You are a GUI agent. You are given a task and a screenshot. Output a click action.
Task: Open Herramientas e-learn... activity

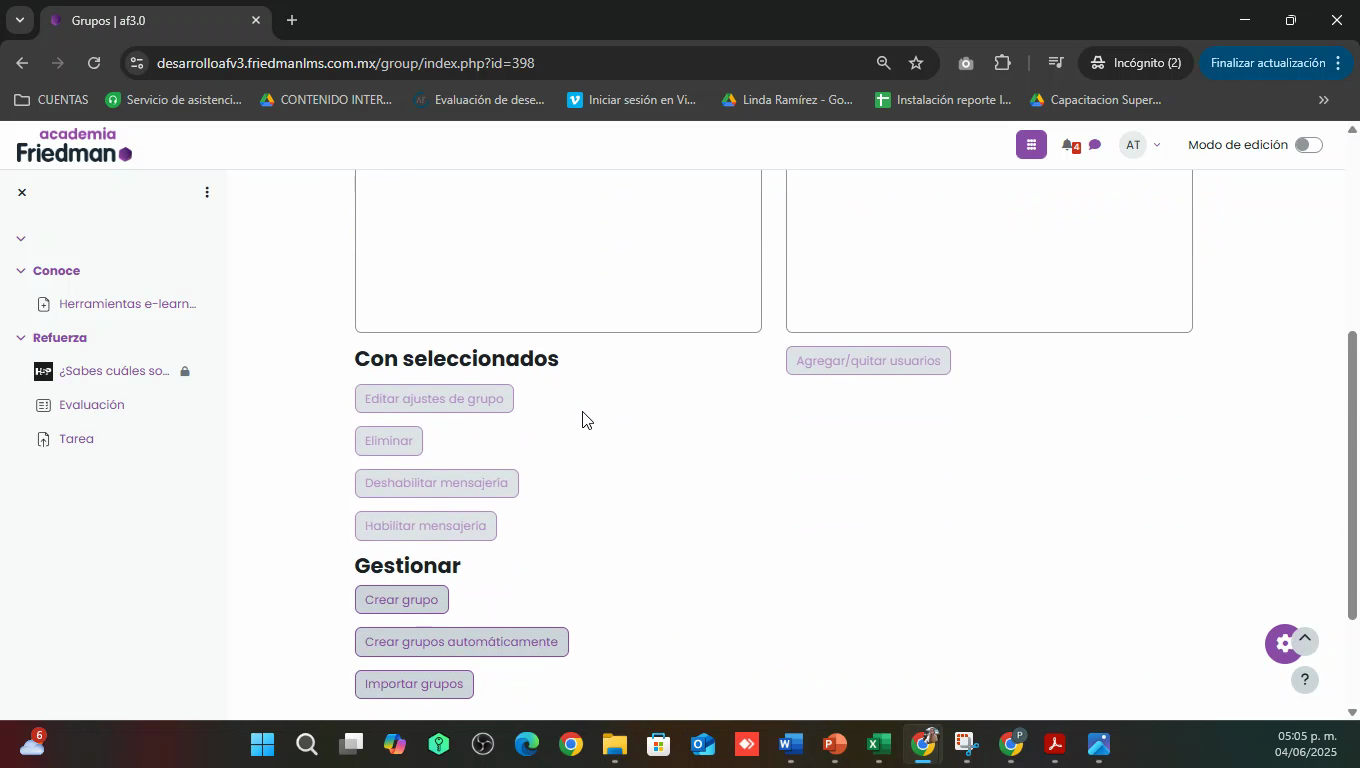[128, 304]
